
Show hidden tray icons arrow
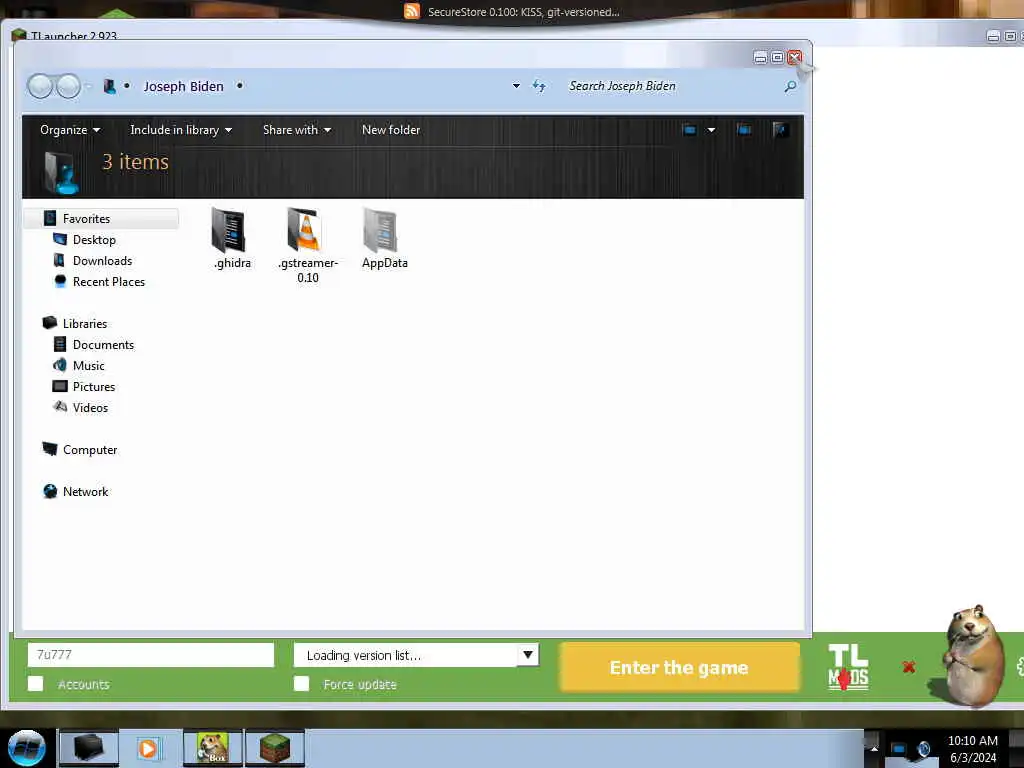874,748
